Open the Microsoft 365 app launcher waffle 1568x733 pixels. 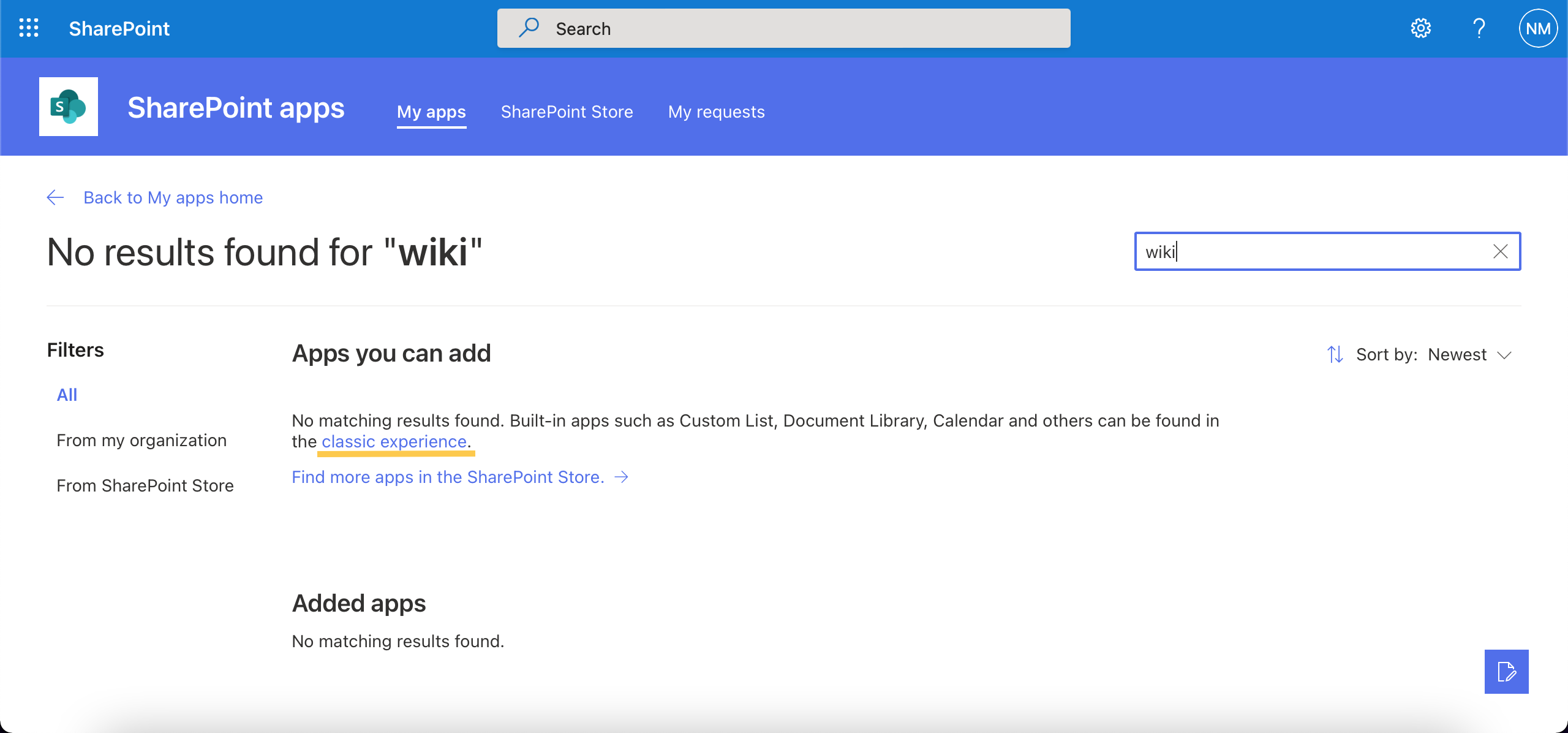click(x=29, y=28)
